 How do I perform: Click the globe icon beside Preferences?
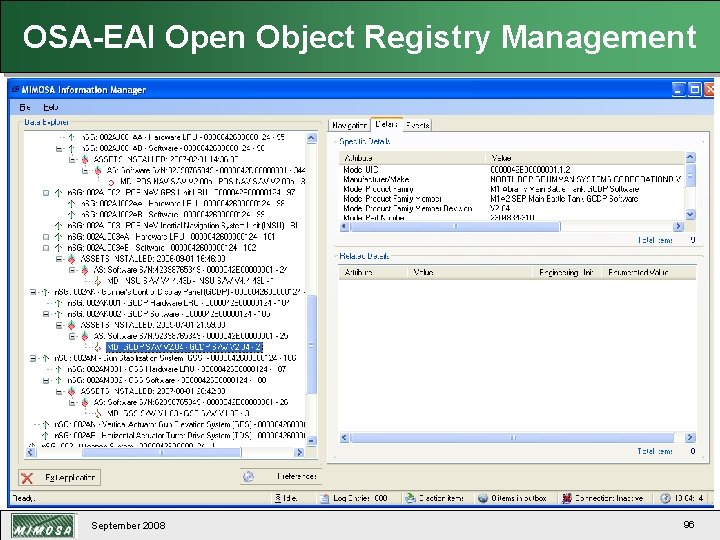pos(248,476)
